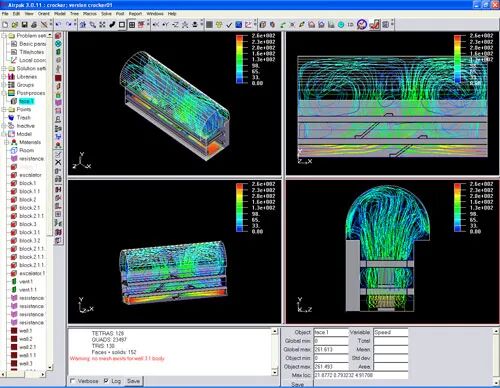500x388 pixels.
Task: Collapse the Model tree node
Action: point(4,134)
